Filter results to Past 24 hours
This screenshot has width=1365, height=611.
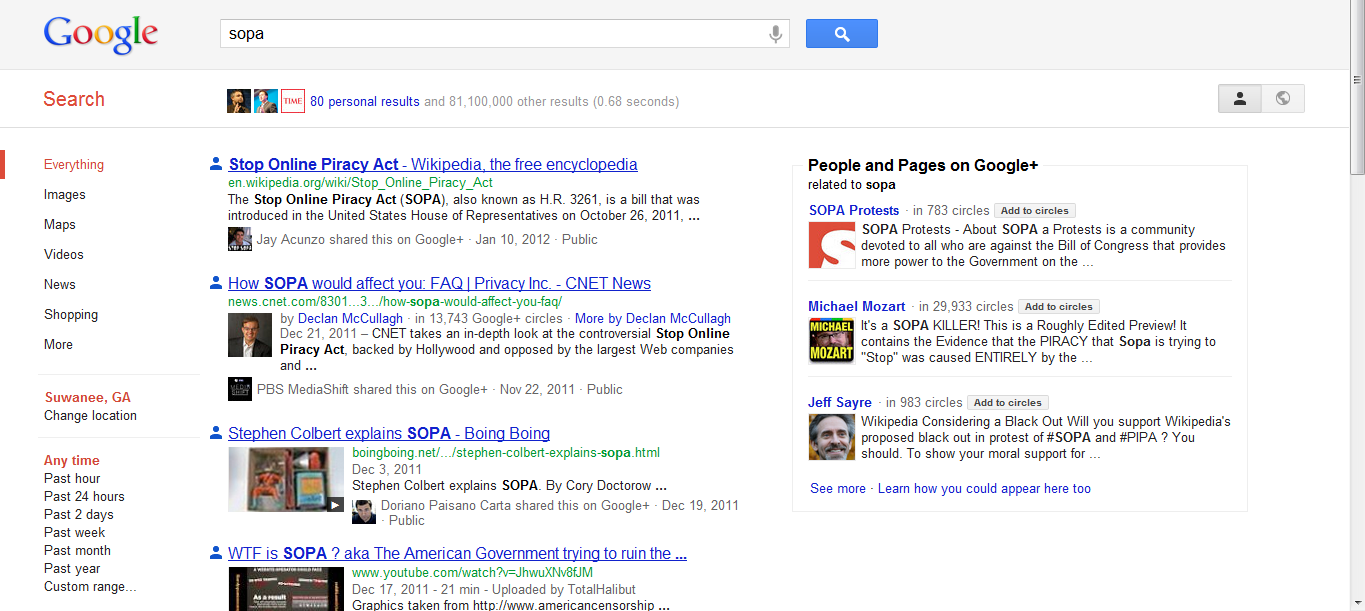[84, 497]
